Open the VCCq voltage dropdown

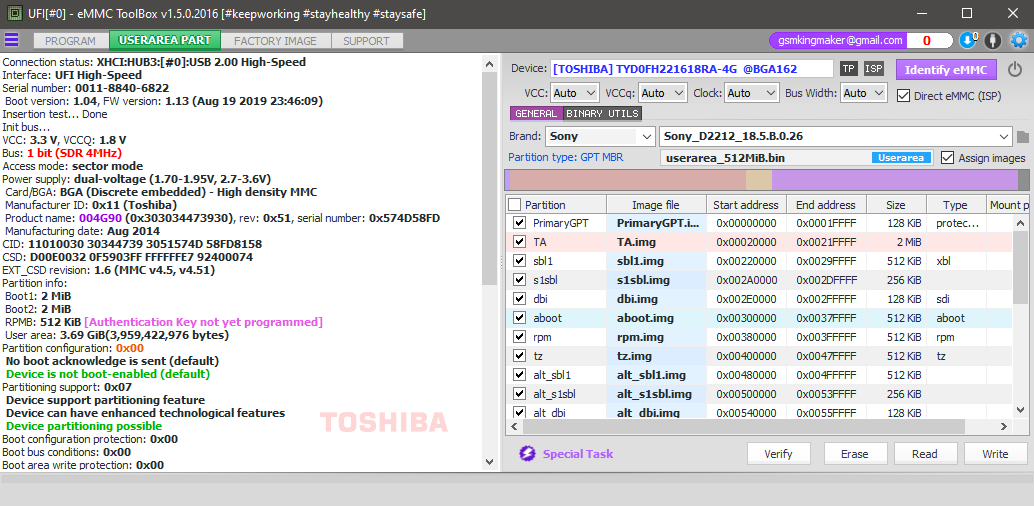663,94
